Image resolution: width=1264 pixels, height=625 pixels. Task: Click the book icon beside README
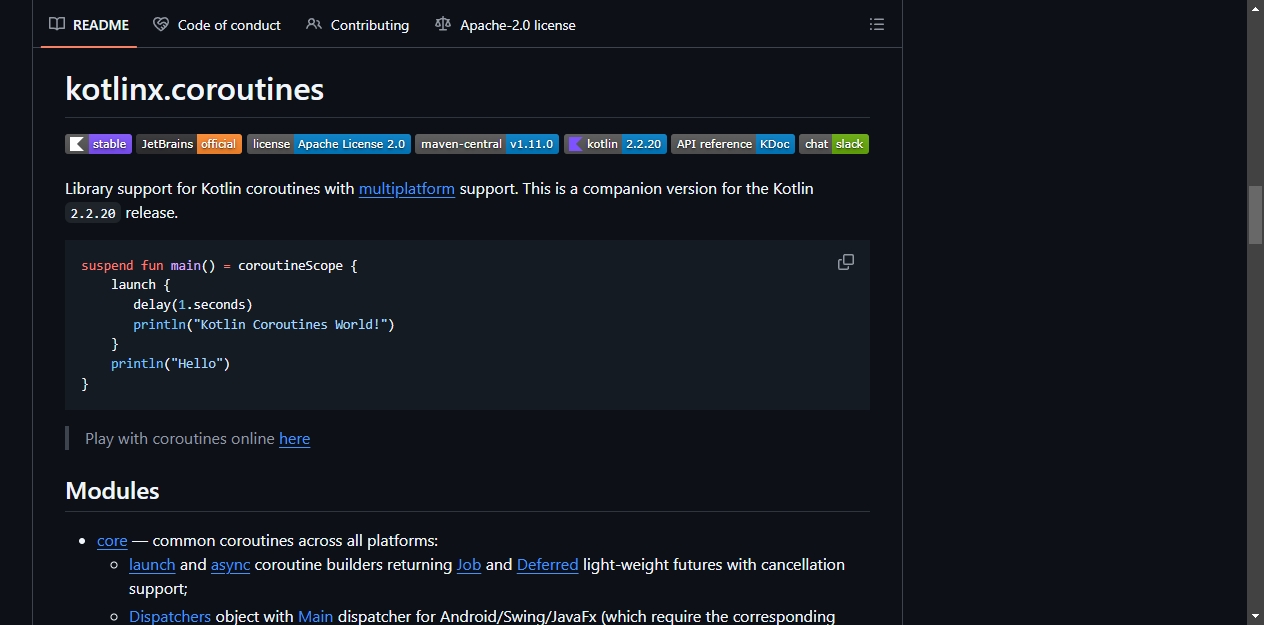57,24
